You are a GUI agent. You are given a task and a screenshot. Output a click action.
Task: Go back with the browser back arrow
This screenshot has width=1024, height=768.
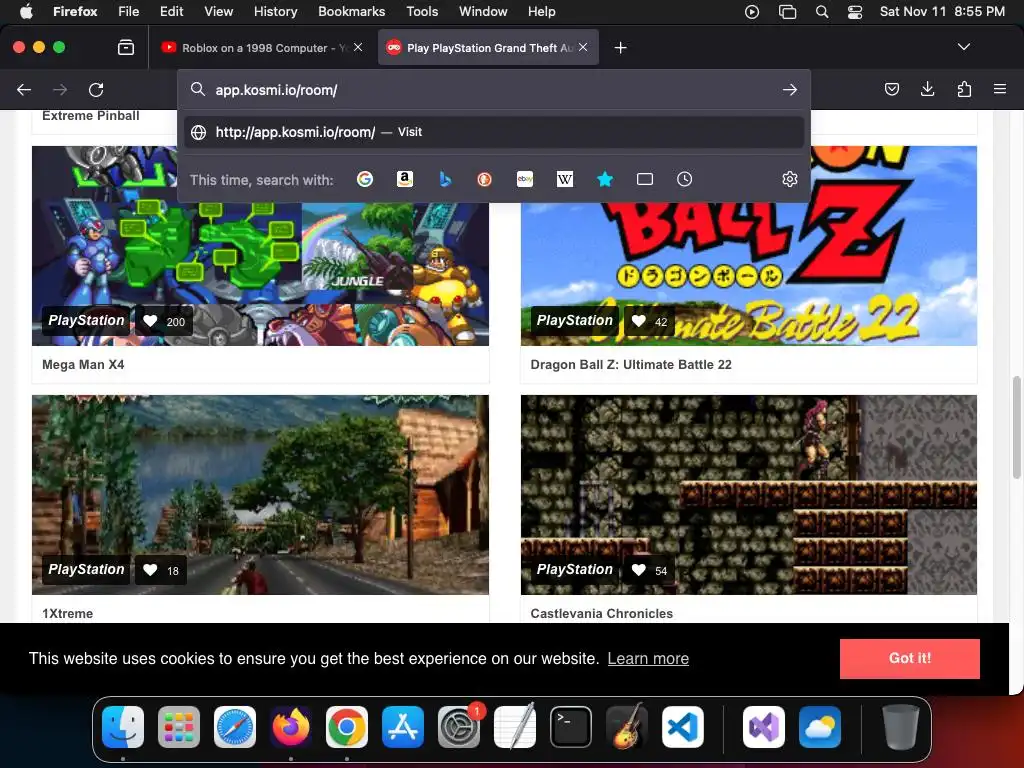pos(24,89)
